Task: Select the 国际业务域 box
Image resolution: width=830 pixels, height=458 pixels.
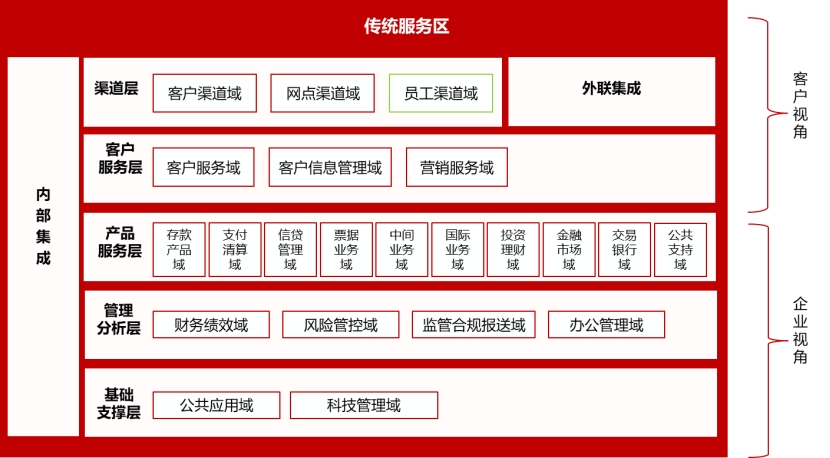Action: coord(457,249)
